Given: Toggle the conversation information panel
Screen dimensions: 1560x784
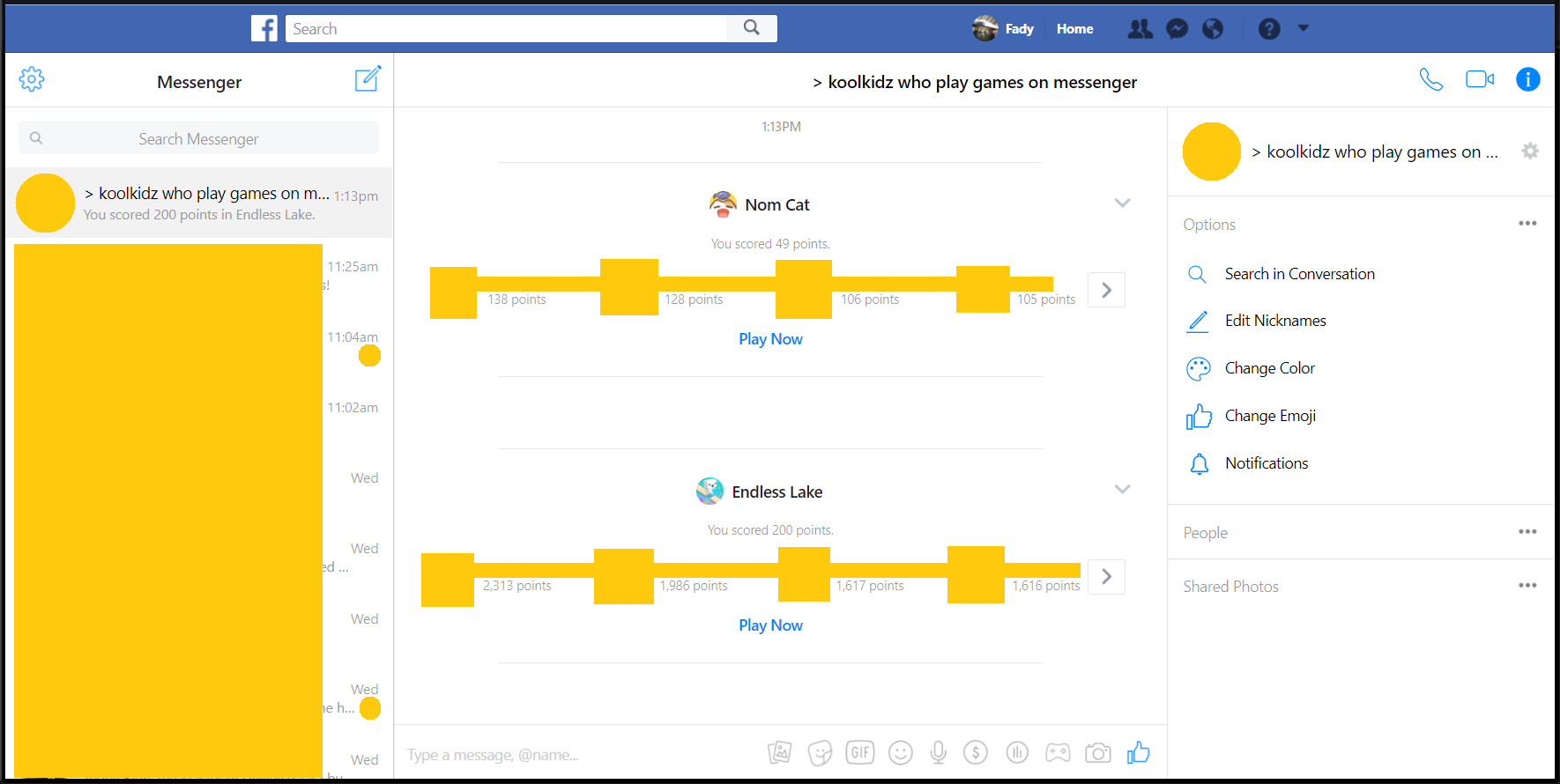Looking at the screenshot, I should pyautogui.click(x=1528, y=79).
